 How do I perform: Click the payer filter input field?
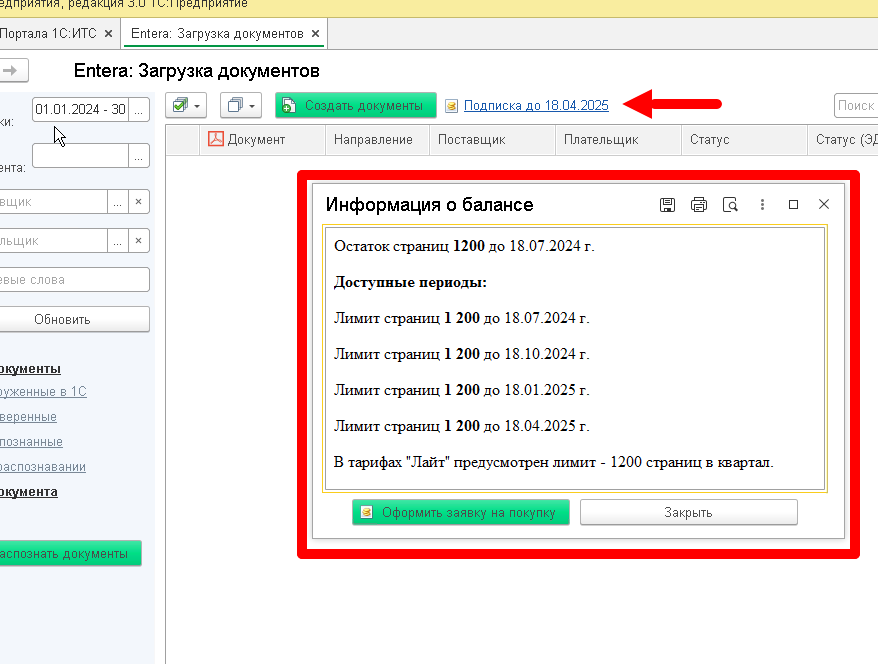click(x=53, y=241)
